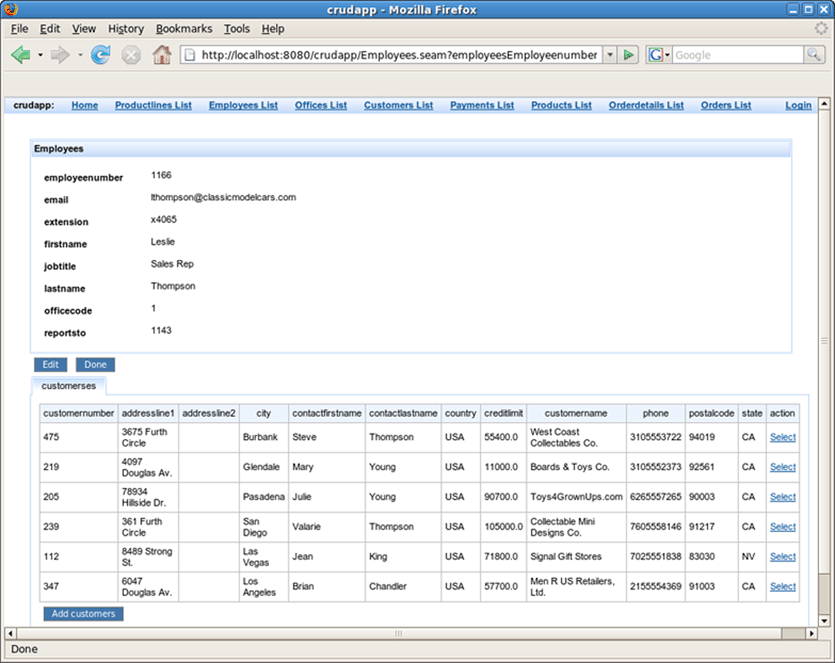Click the Add customers button
835x663 pixels.
click(83, 613)
